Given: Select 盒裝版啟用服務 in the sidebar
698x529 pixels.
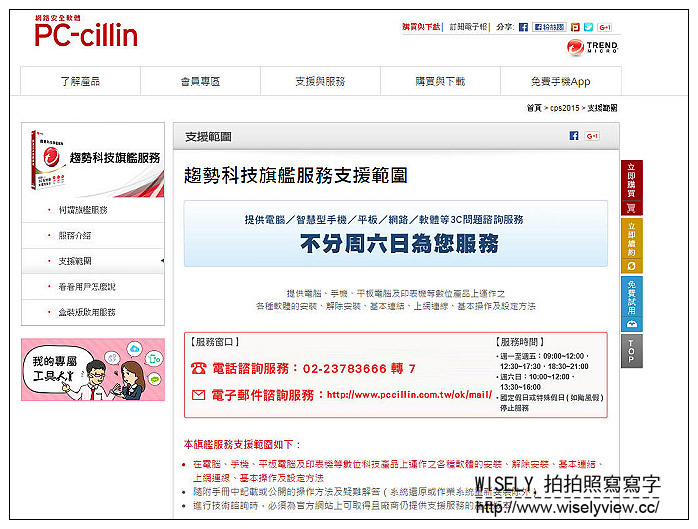Looking at the screenshot, I should coord(93,312).
